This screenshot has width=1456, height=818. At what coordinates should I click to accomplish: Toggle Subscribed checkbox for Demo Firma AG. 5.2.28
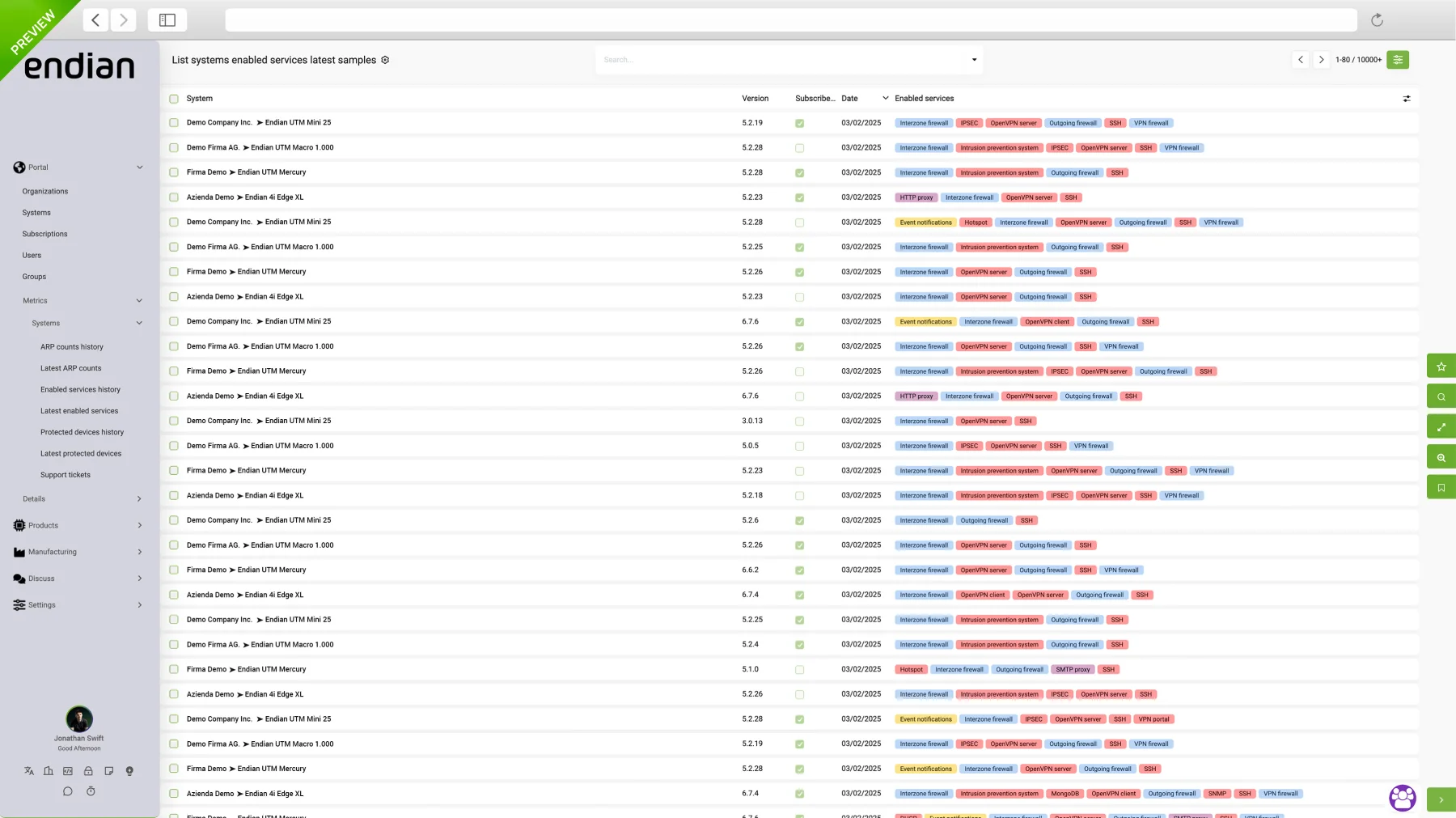(799, 148)
